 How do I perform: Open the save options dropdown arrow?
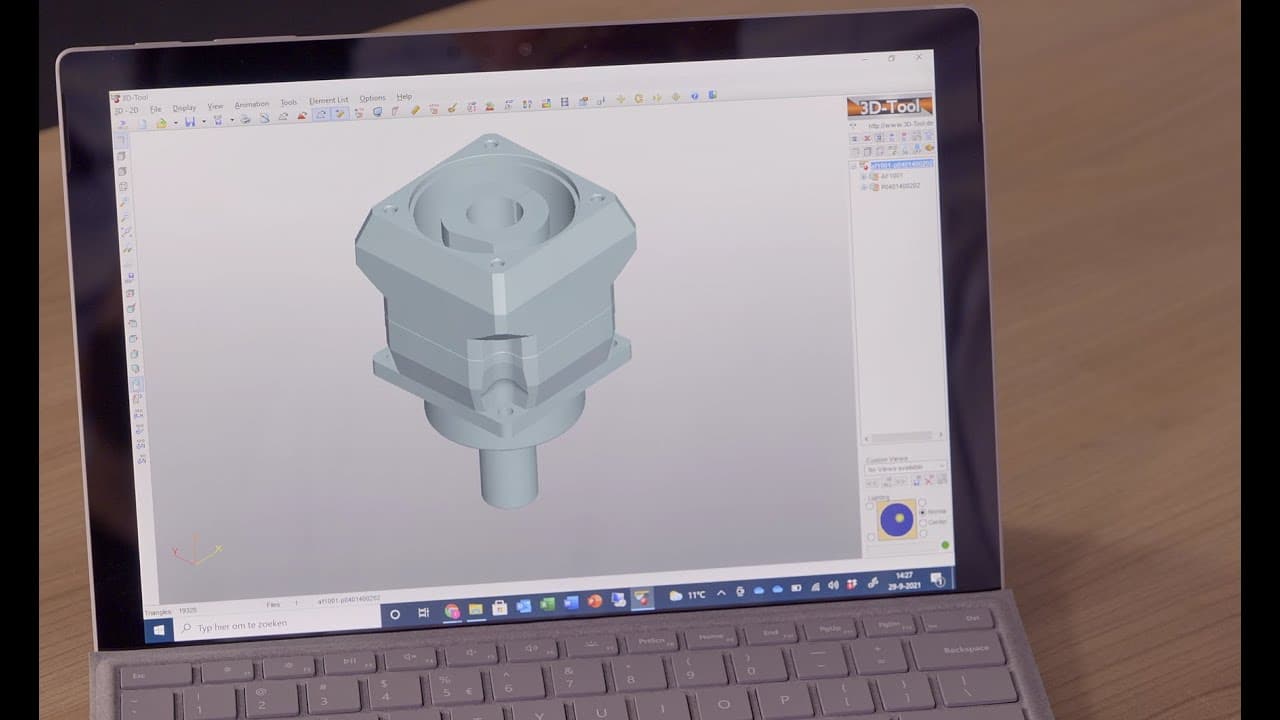[204, 121]
